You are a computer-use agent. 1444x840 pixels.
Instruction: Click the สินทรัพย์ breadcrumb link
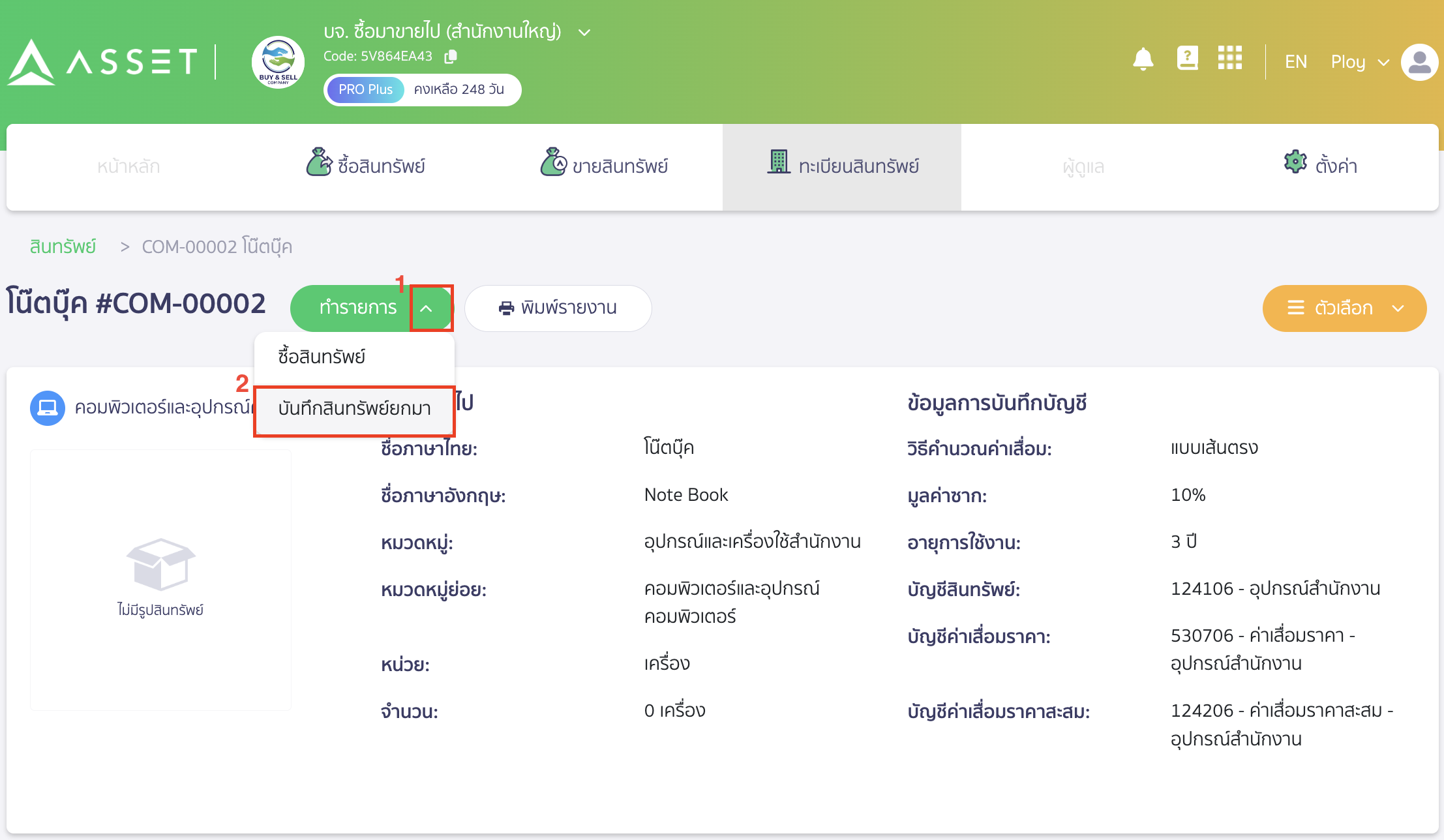(63, 247)
